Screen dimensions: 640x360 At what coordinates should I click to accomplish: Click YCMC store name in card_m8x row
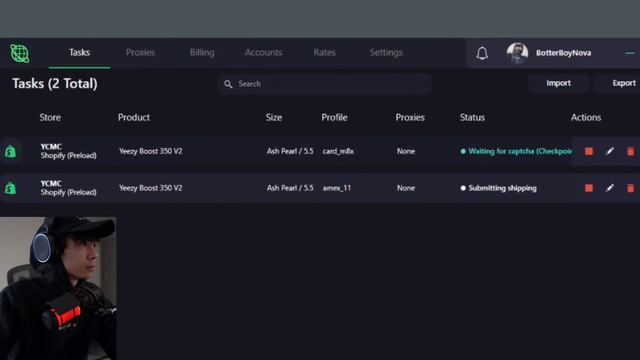tap(51, 147)
